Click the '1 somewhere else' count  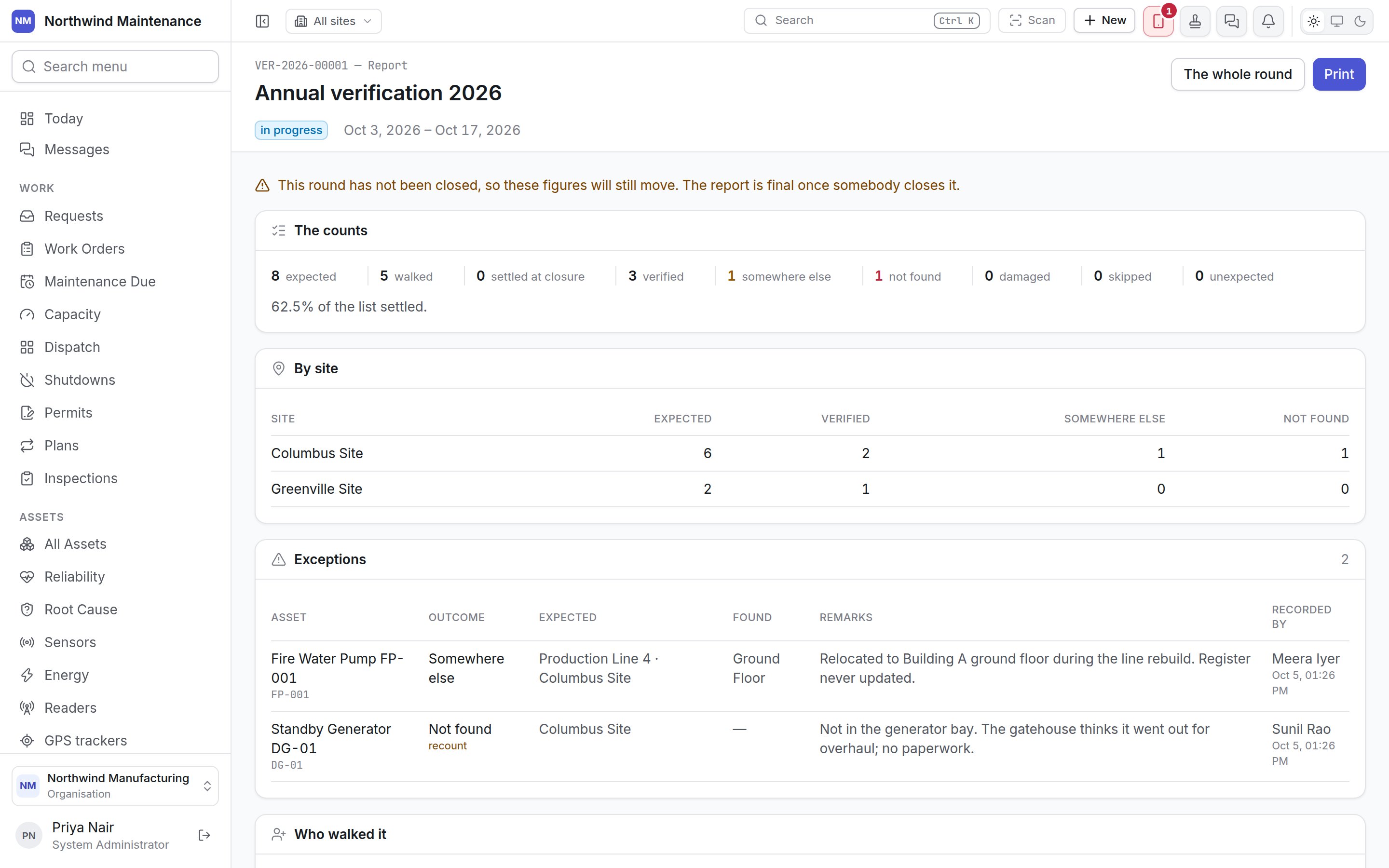779,276
